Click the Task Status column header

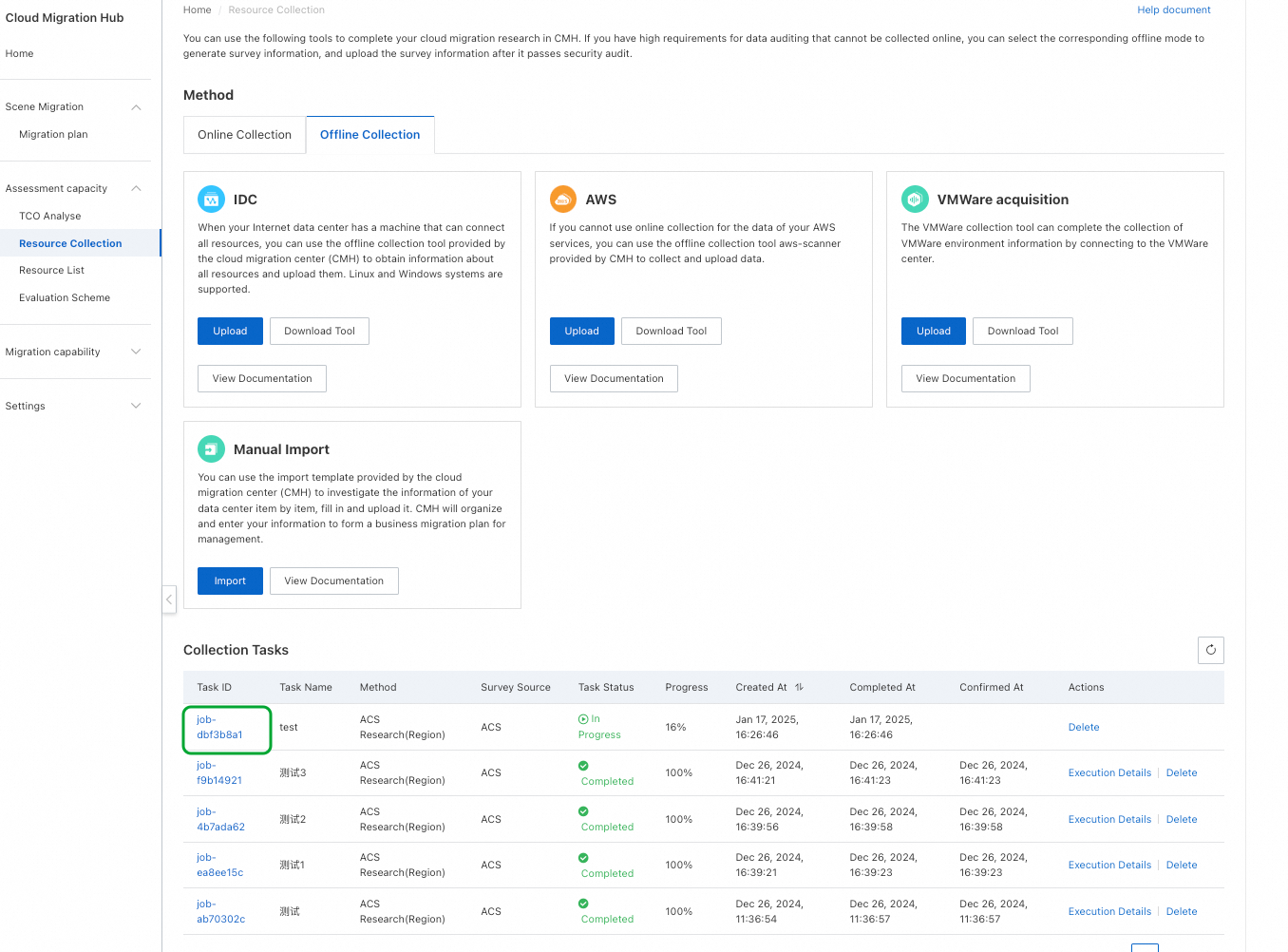[x=606, y=688]
